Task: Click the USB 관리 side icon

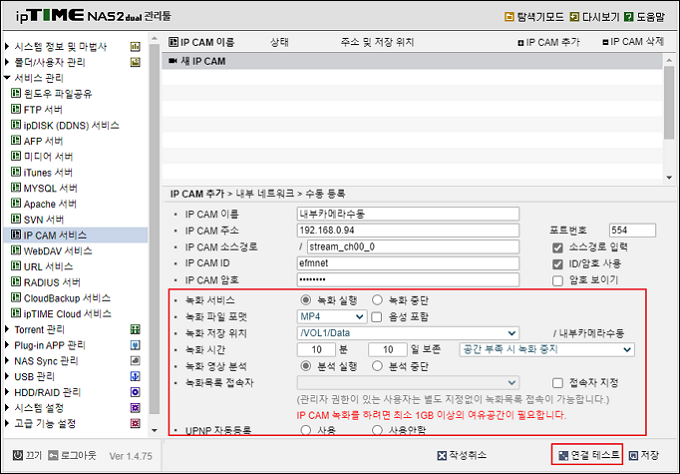Action: (135, 376)
